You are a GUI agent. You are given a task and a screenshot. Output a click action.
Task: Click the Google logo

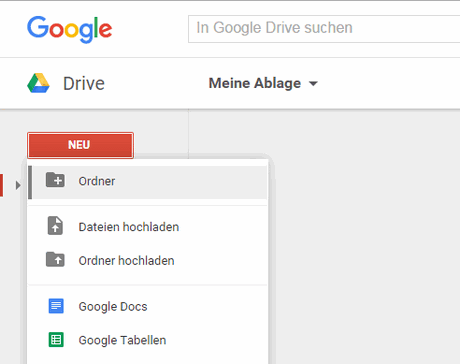pos(69,29)
